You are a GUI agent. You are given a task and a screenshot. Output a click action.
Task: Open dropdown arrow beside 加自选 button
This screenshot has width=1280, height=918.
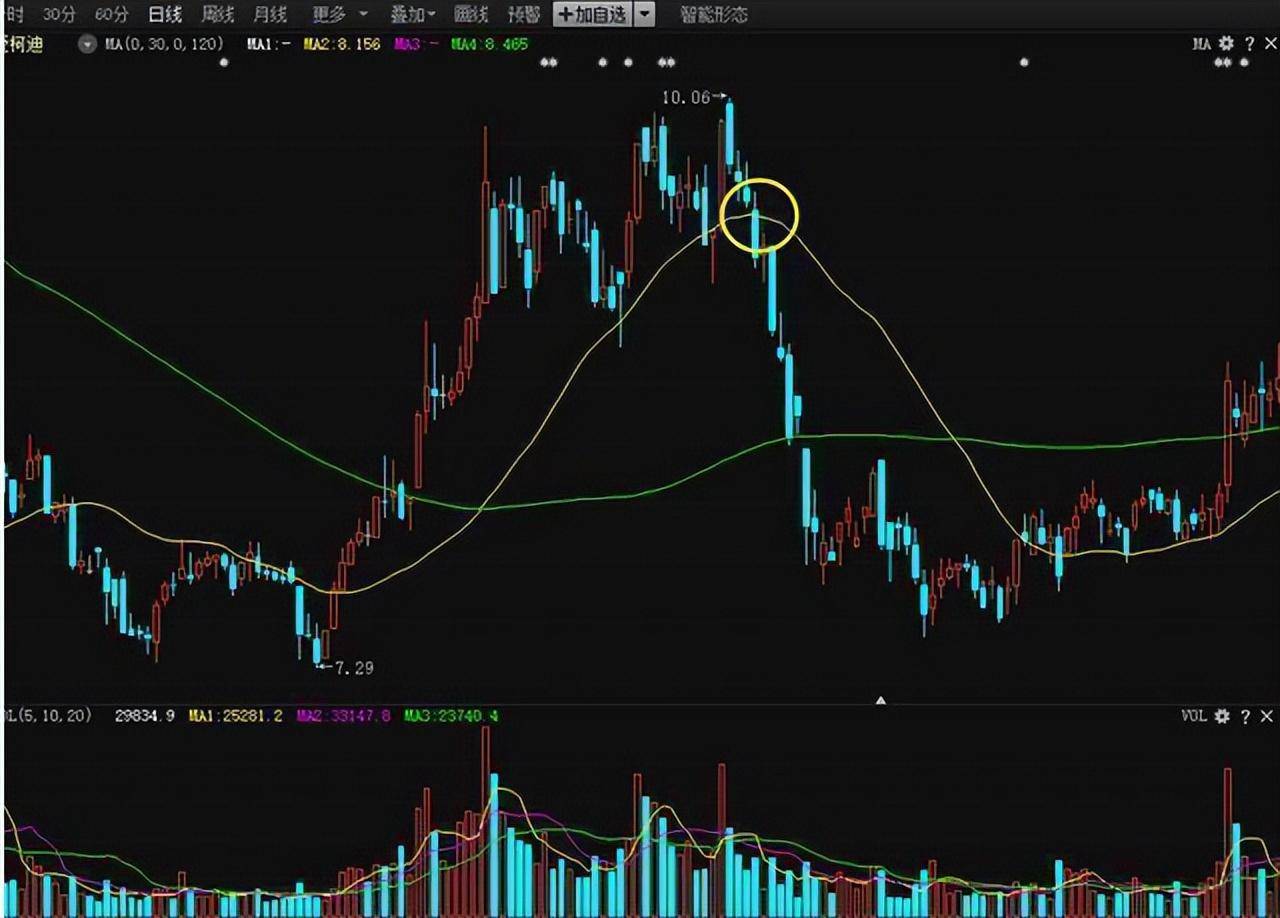pyautogui.click(x=645, y=14)
